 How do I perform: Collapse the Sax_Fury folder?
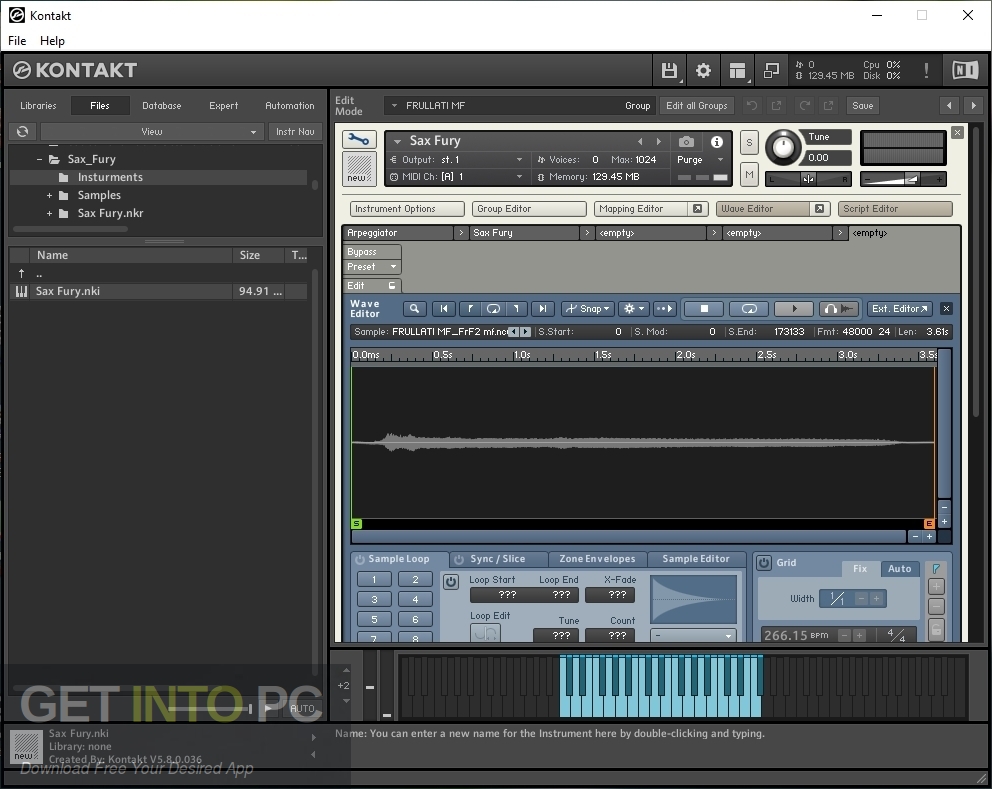39,159
